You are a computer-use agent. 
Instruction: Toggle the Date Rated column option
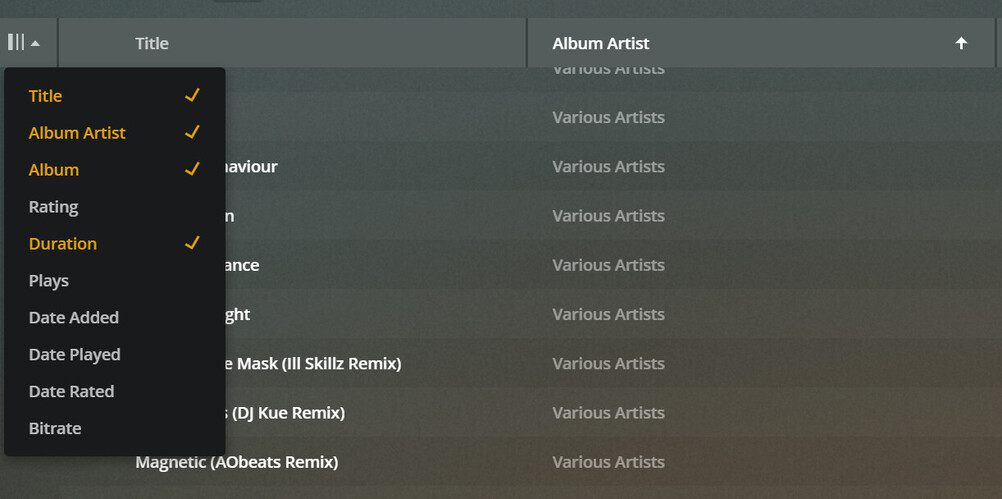(72, 392)
